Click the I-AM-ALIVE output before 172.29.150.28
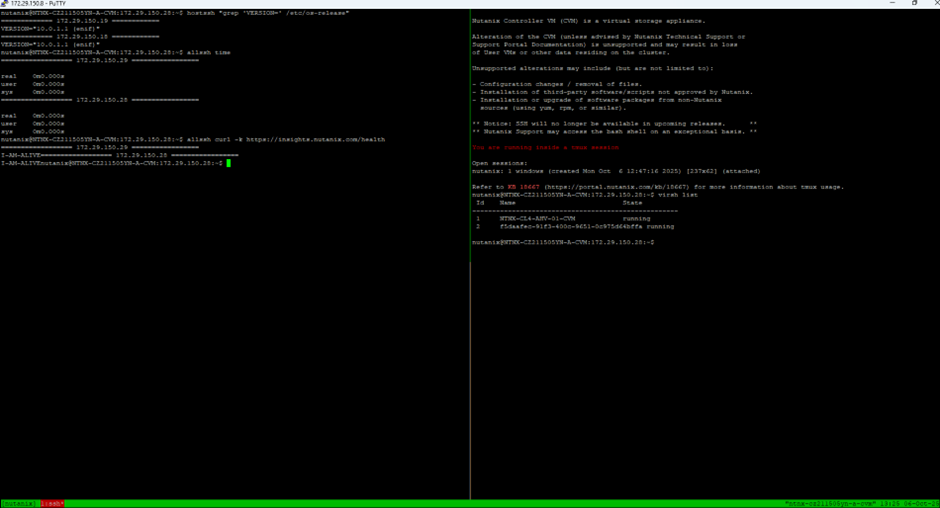 point(20,155)
